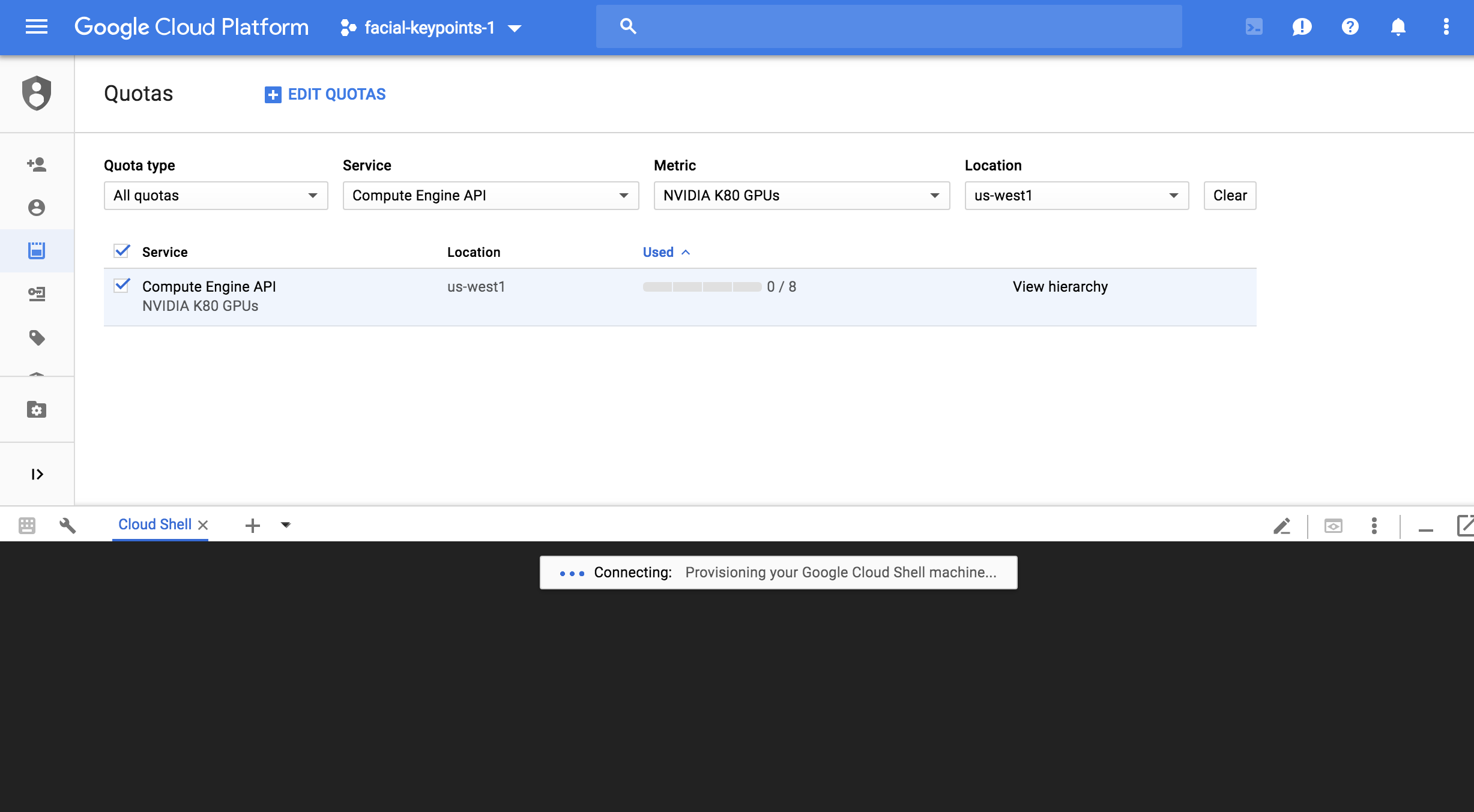Open the Location dropdown showing us-west1
The height and width of the screenshot is (812, 1474).
click(x=1076, y=196)
